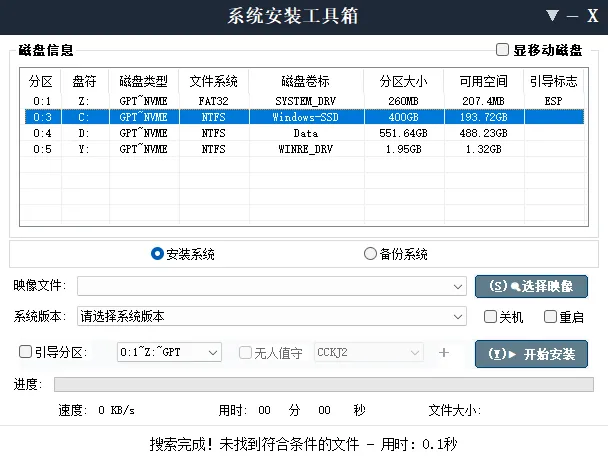Viewport: 608px width, 463px height.
Task: Click the (S) 选择映像 button
Action: [531, 287]
